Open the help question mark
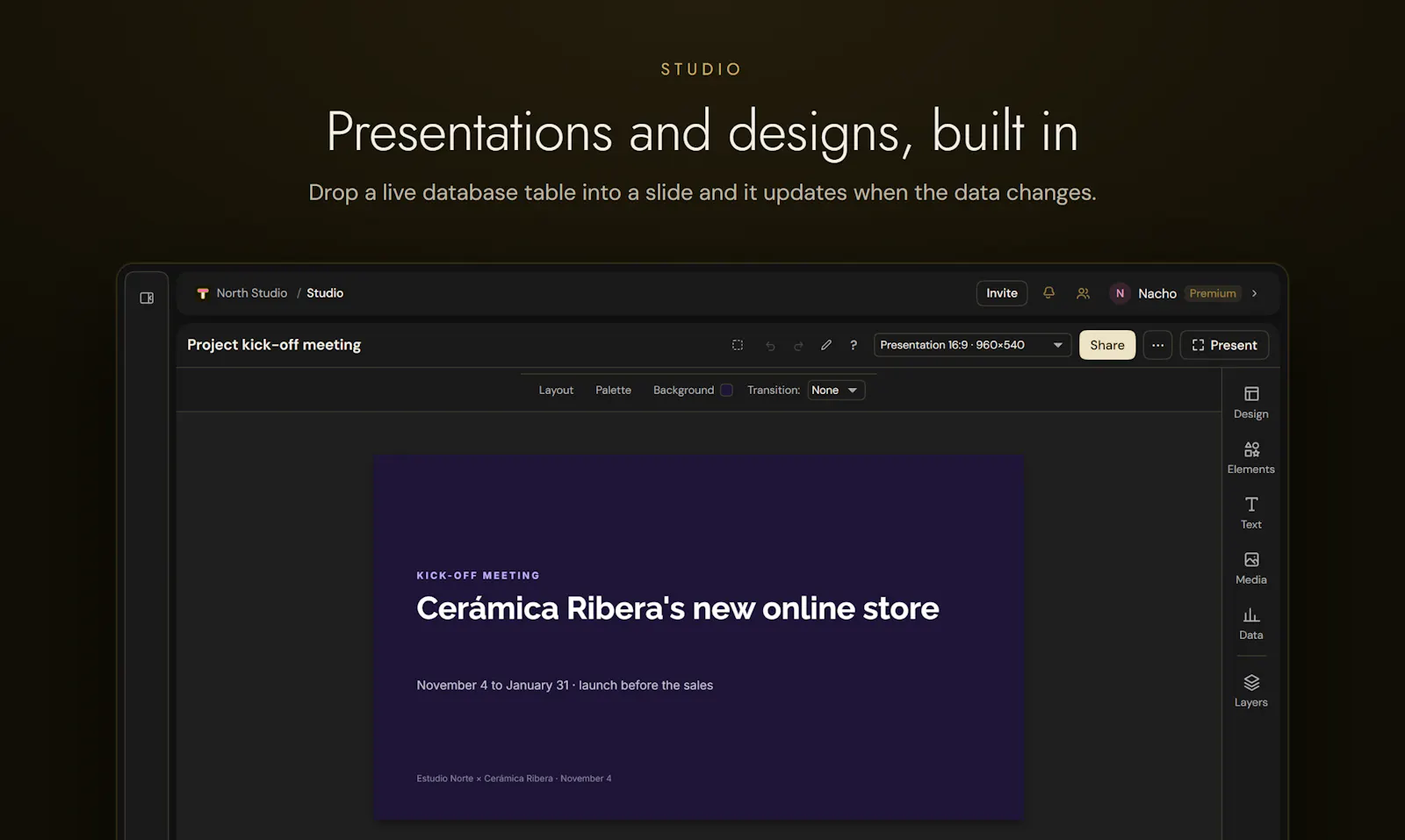1405x840 pixels. click(x=854, y=345)
